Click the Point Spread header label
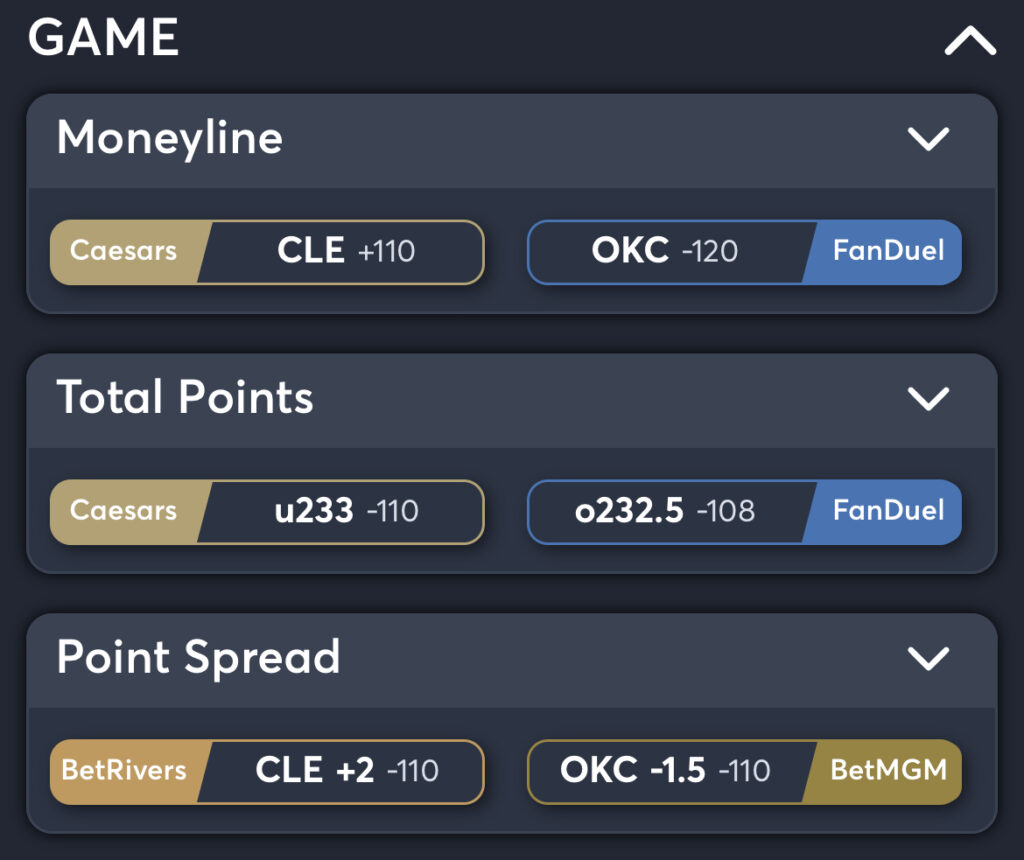Screen dimensions: 1024x860 pos(200,659)
